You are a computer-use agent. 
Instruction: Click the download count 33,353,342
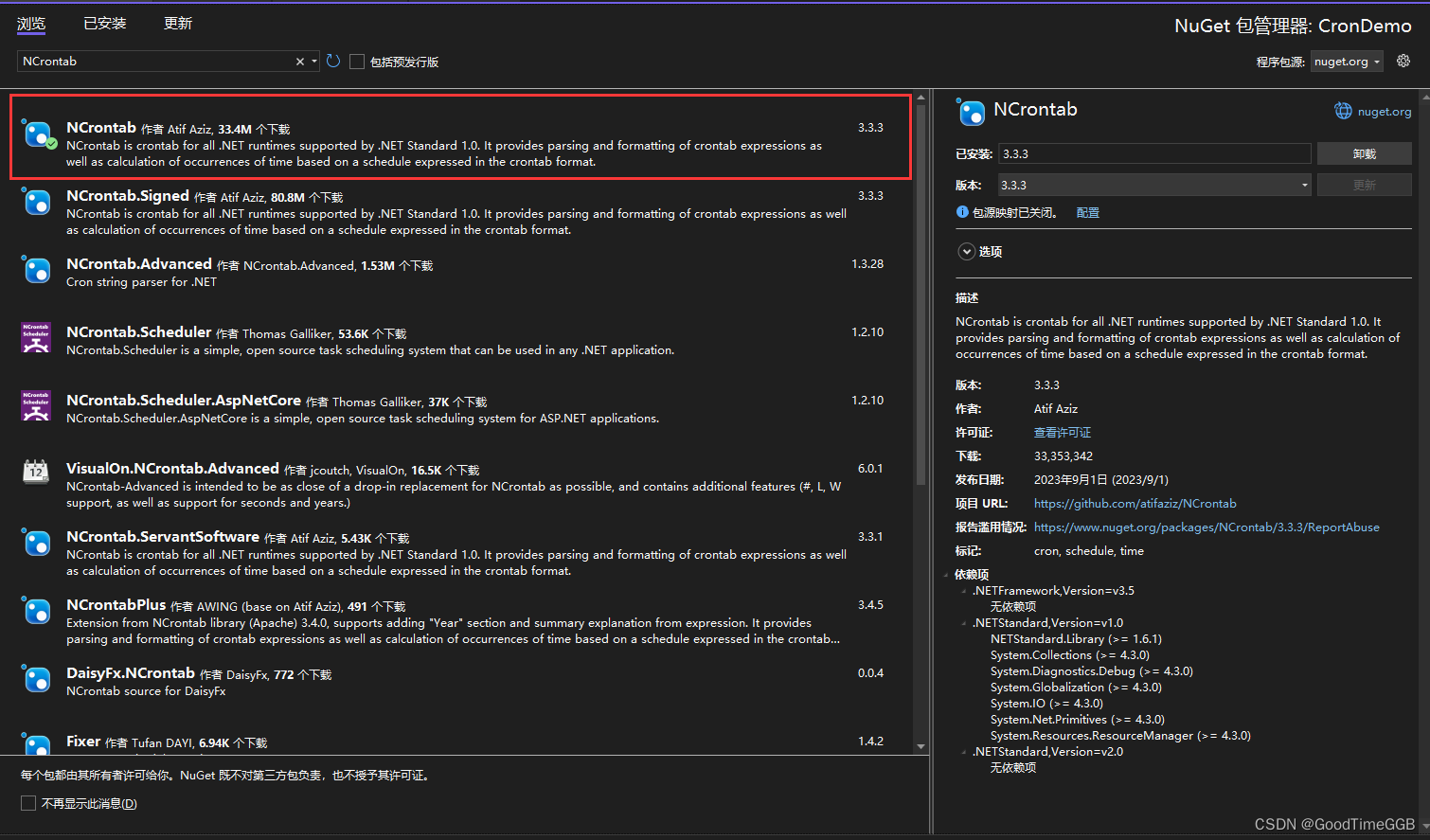[x=1064, y=456]
